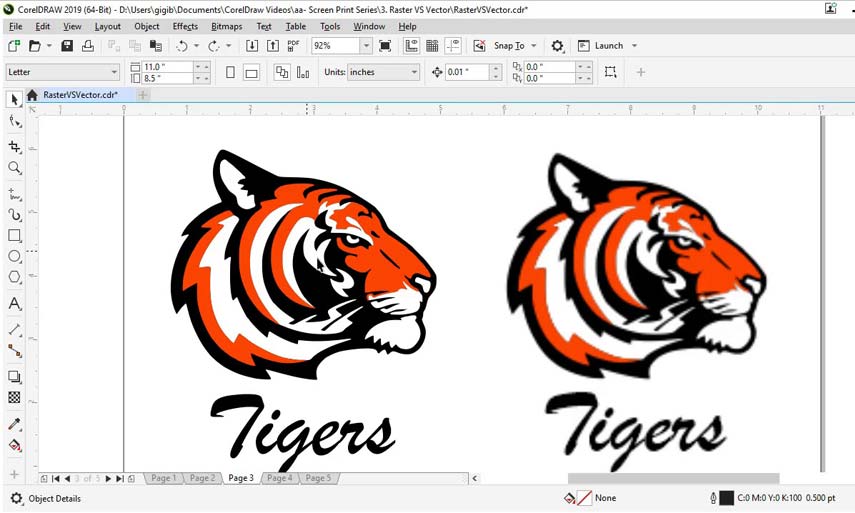Select the Crop tool
855x513 pixels.
(x=14, y=146)
